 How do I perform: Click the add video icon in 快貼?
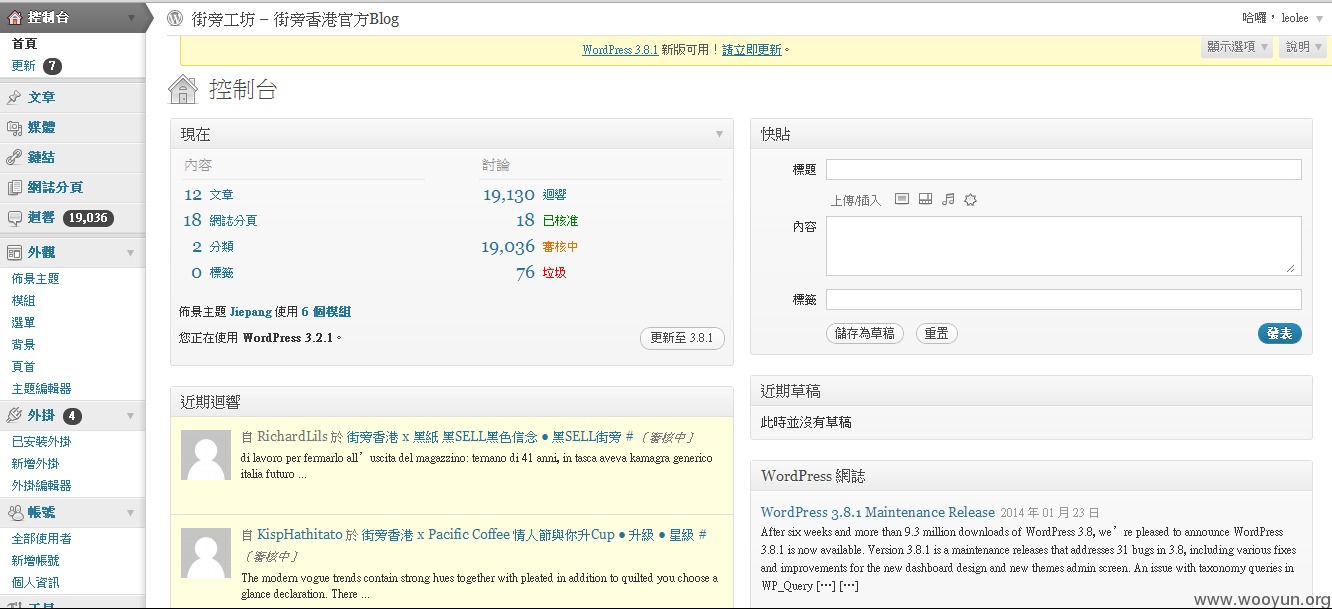click(x=925, y=199)
